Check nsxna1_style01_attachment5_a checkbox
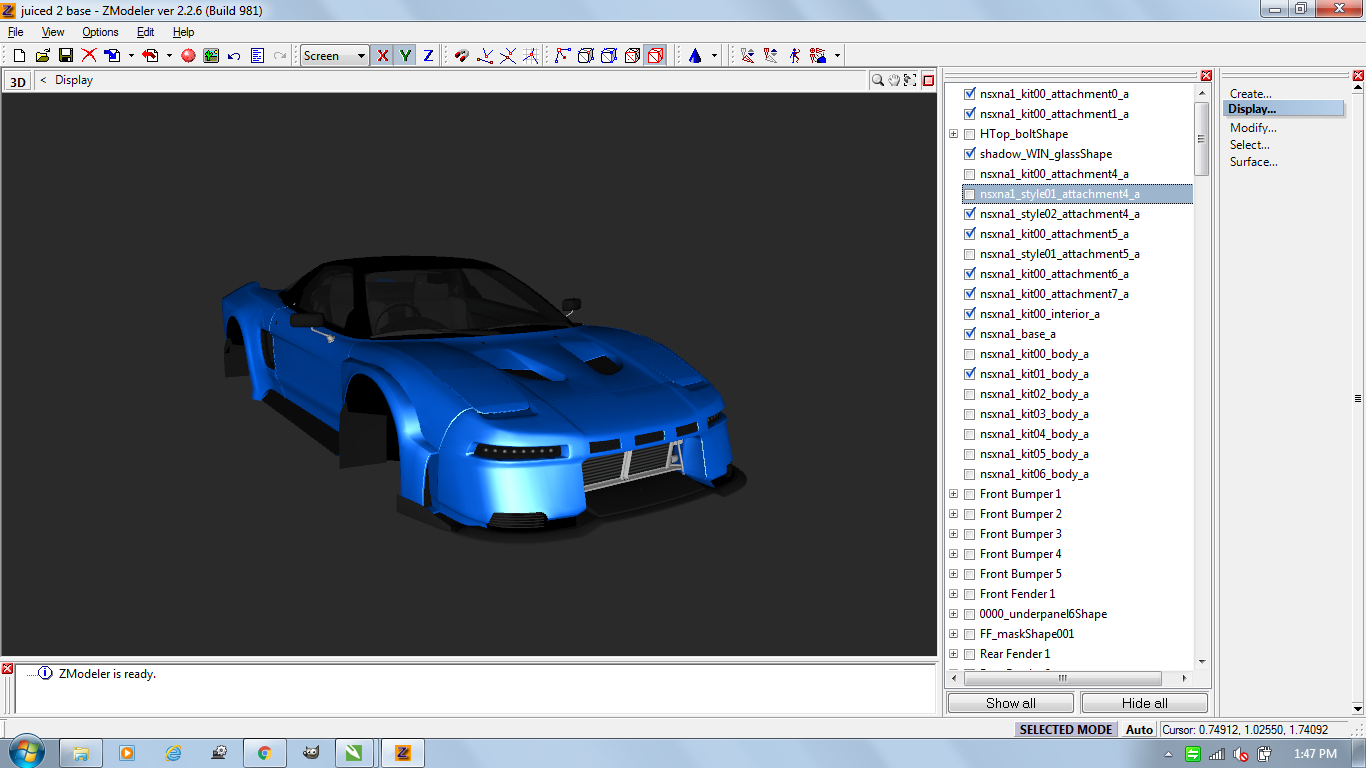This screenshot has height=768, width=1366. [x=969, y=254]
